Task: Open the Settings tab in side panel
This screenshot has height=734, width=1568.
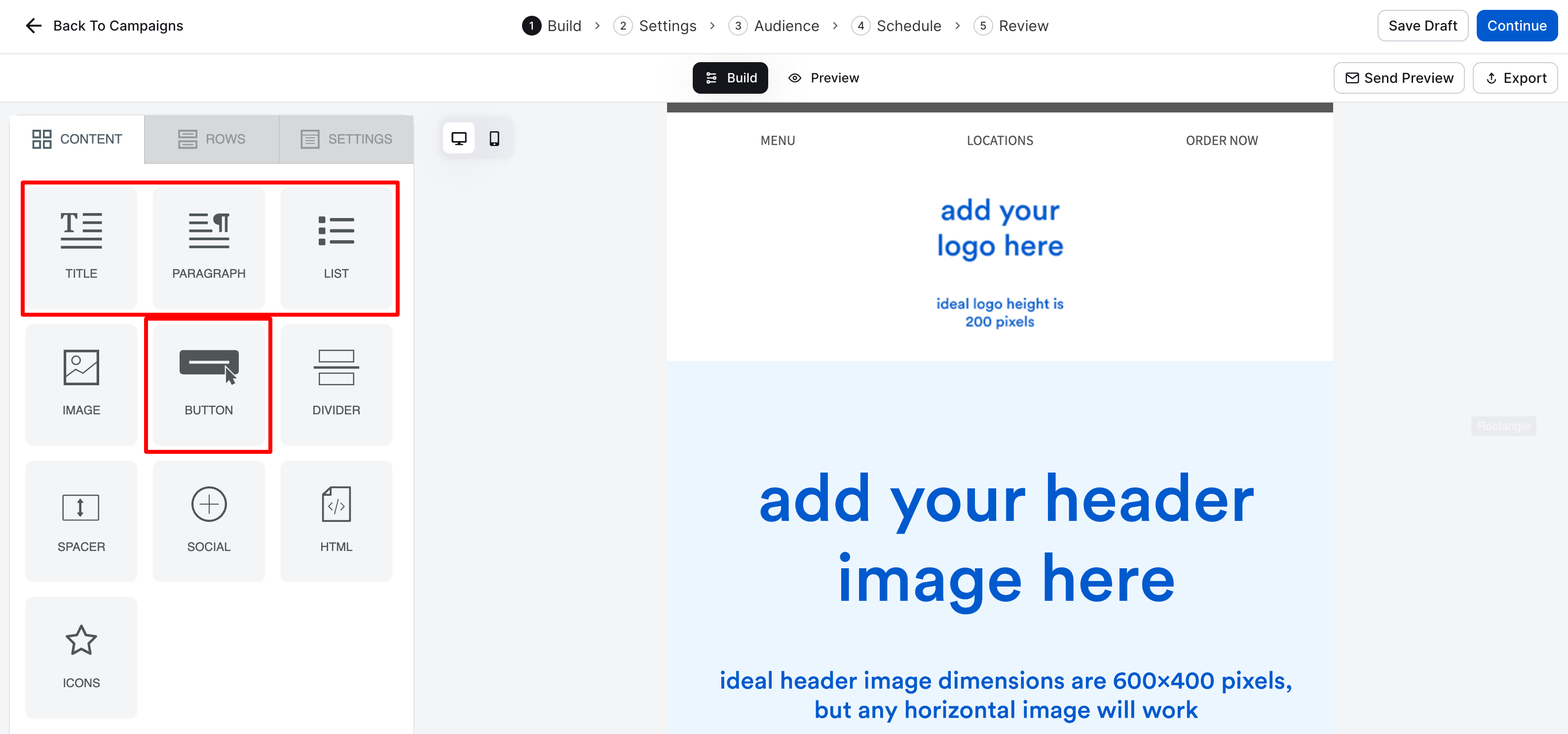Action: click(346, 140)
